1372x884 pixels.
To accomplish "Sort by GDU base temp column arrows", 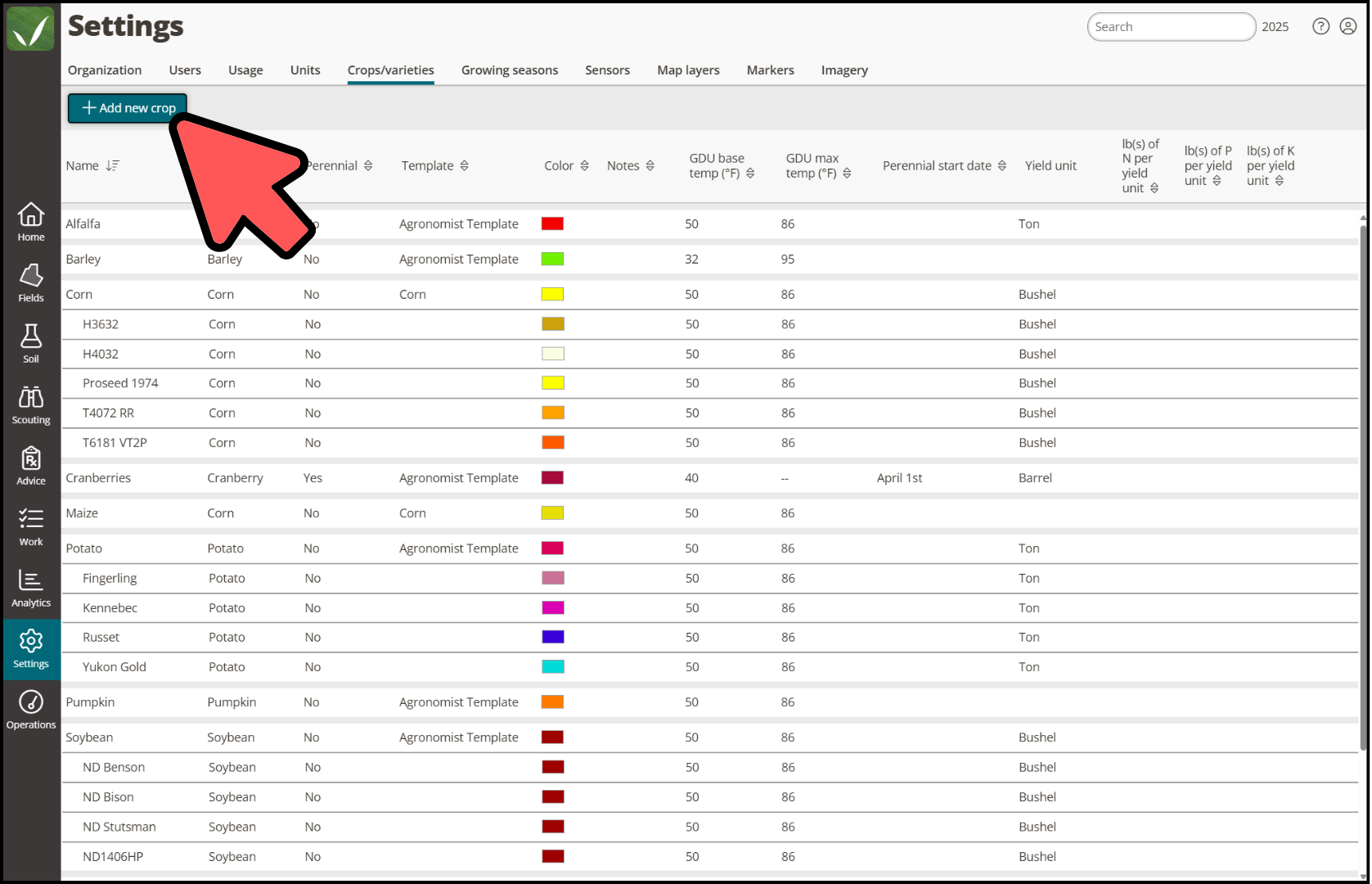I will click(750, 173).
